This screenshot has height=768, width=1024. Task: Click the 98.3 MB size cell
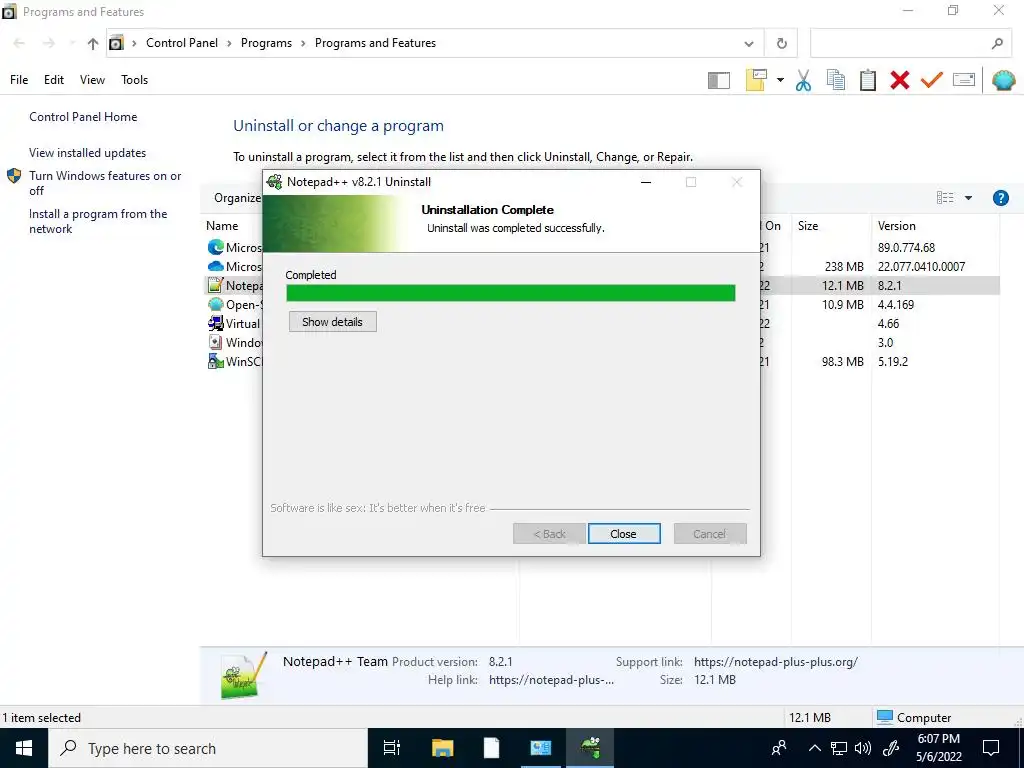pos(842,361)
